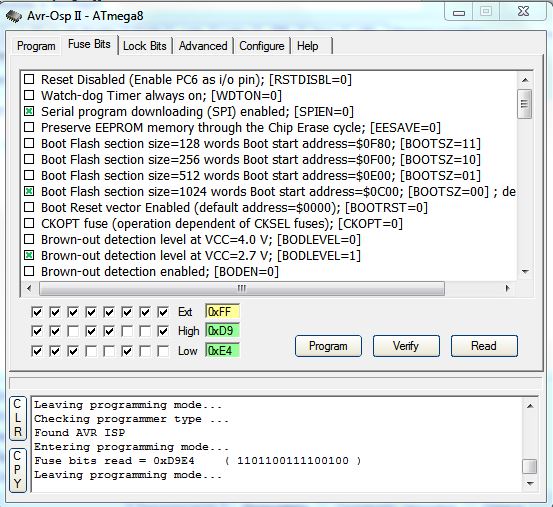553x507 pixels.
Task: Toggle Watch-dog Timer always on fuse
Action: (x=29, y=95)
